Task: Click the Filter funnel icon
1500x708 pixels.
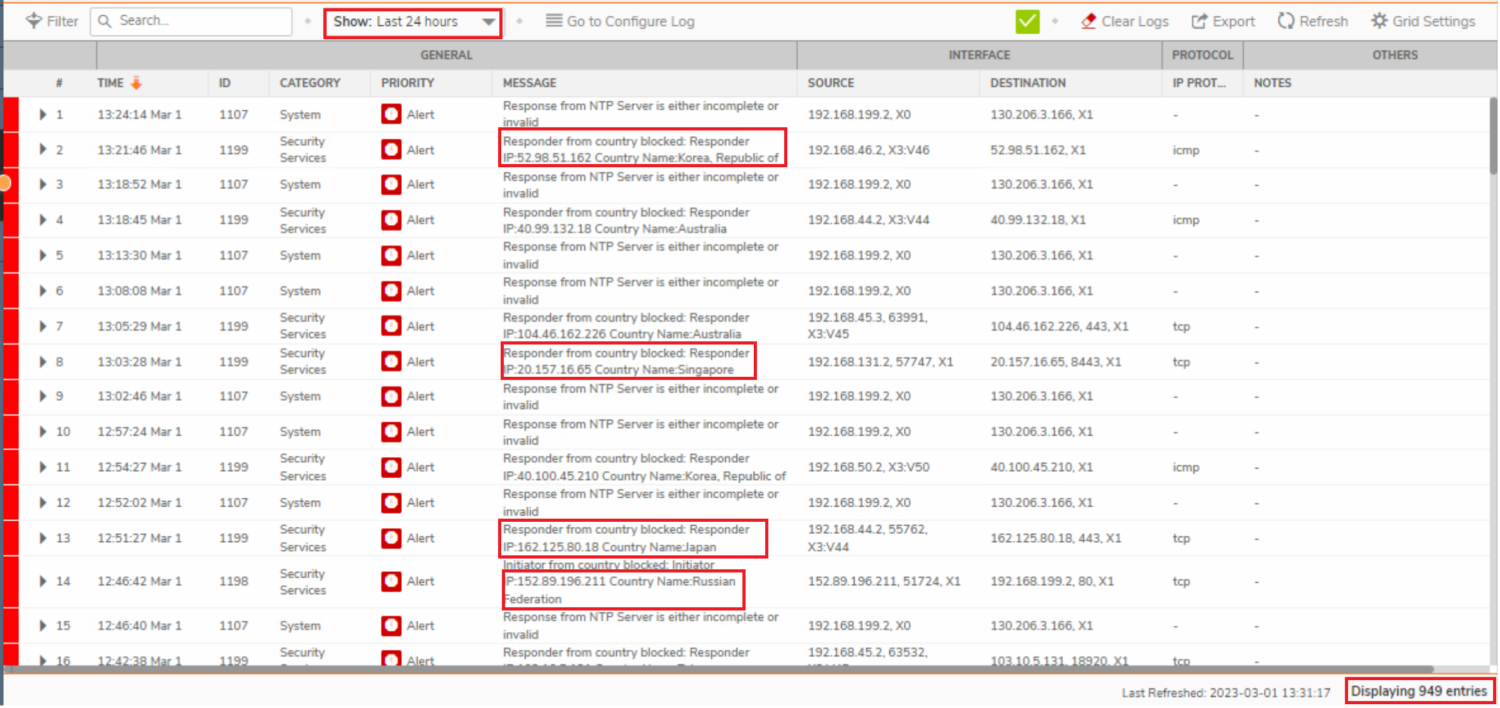Action: coord(34,21)
